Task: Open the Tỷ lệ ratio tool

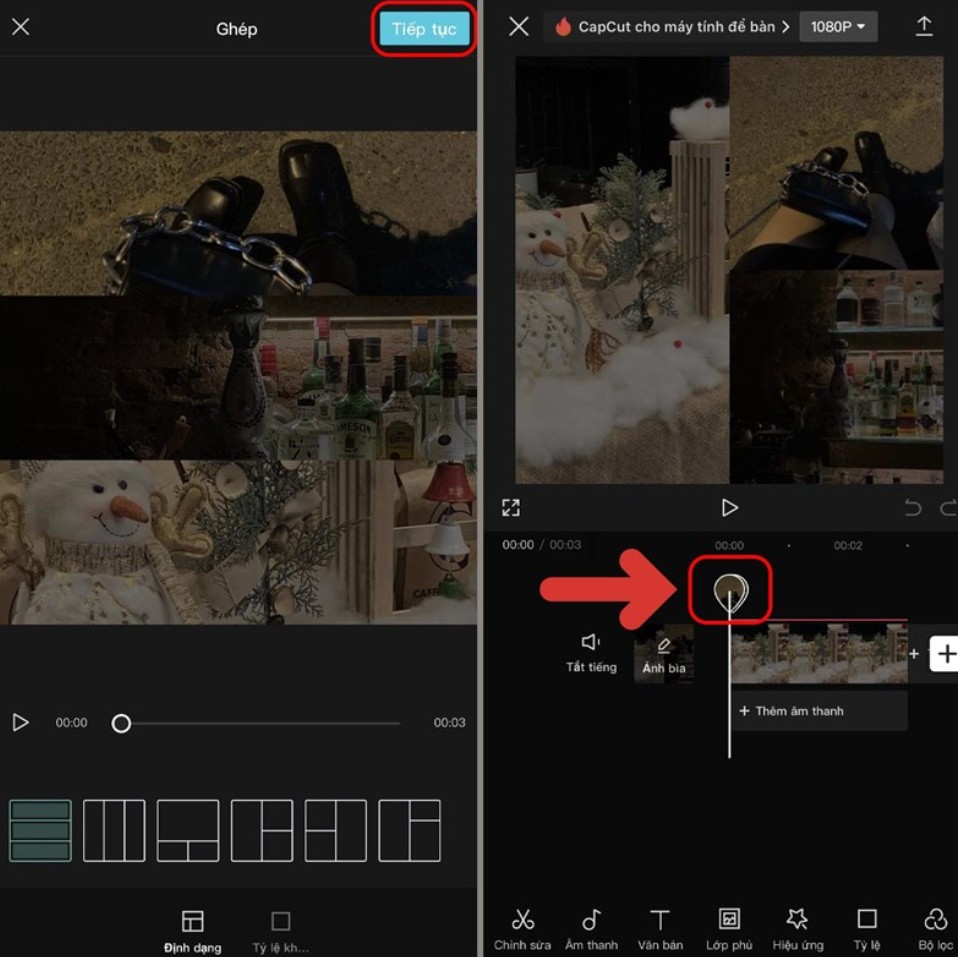Action: point(866,930)
